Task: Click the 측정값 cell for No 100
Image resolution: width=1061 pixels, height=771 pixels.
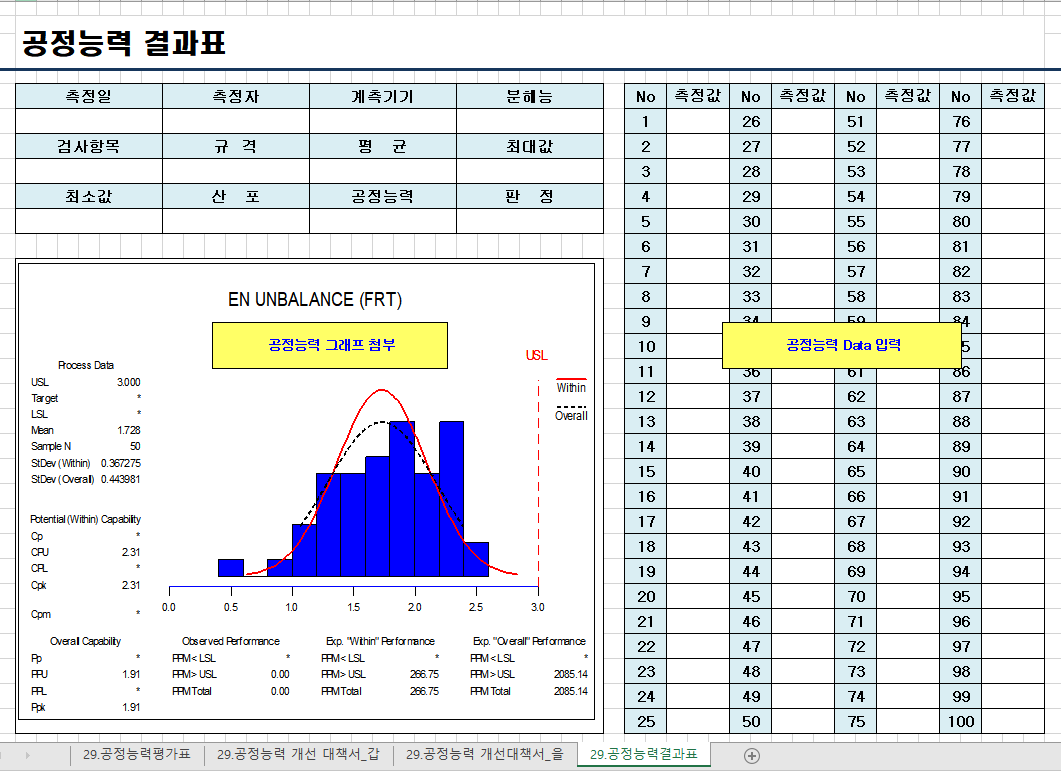Action: point(1012,722)
